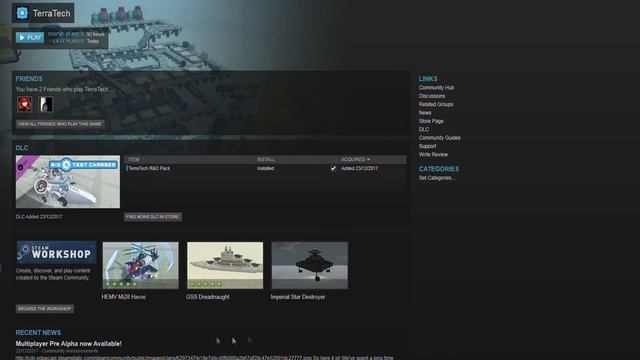Open the News link
The width and height of the screenshot is (640, 360).
tap(425, 113)
